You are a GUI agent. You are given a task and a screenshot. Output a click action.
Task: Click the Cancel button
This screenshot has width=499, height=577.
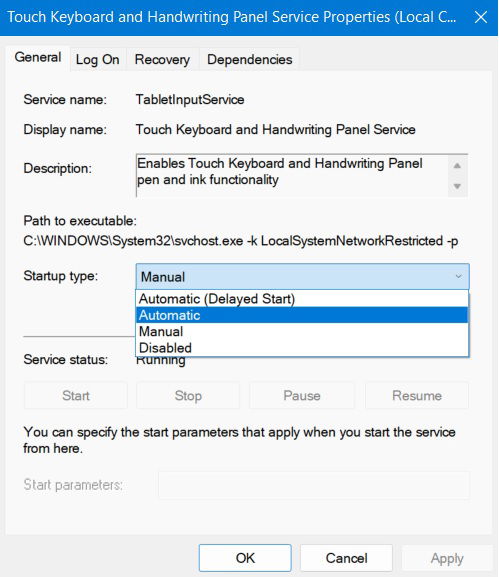click(x=346, y=558)
